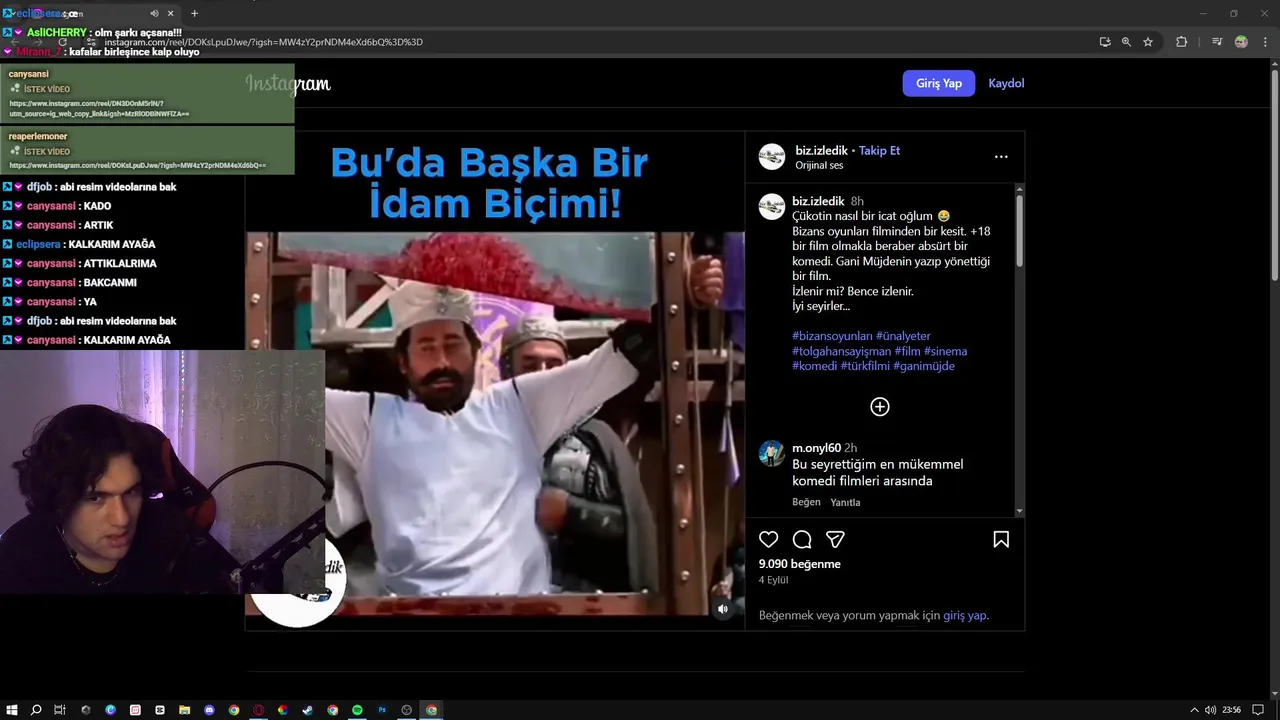Open the Orijinal ses audio link

(x=819, y=166)
